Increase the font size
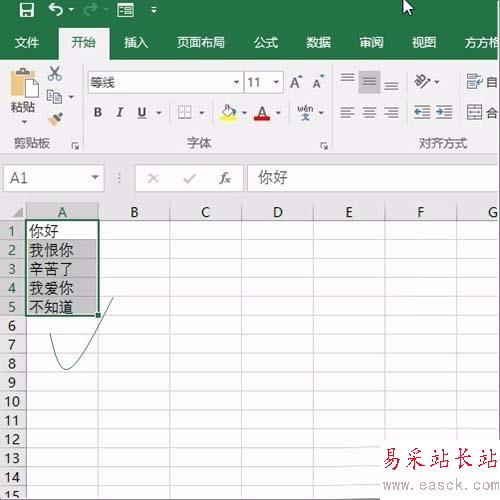This screenshot has width=500, height=500. coord(296,82)
